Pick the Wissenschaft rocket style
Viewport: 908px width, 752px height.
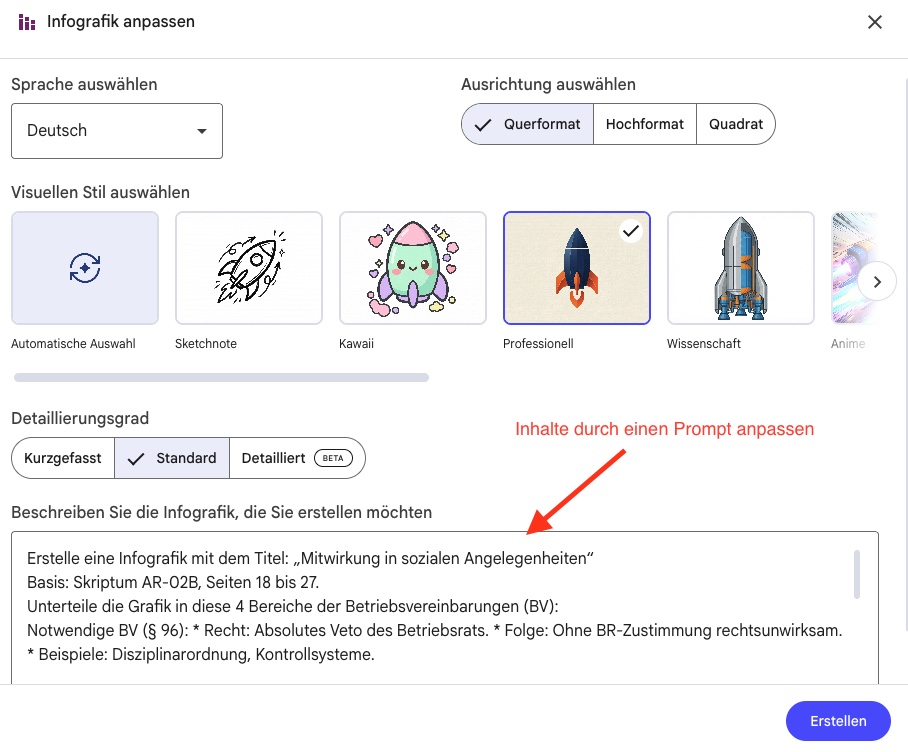(x=741, y=268)
